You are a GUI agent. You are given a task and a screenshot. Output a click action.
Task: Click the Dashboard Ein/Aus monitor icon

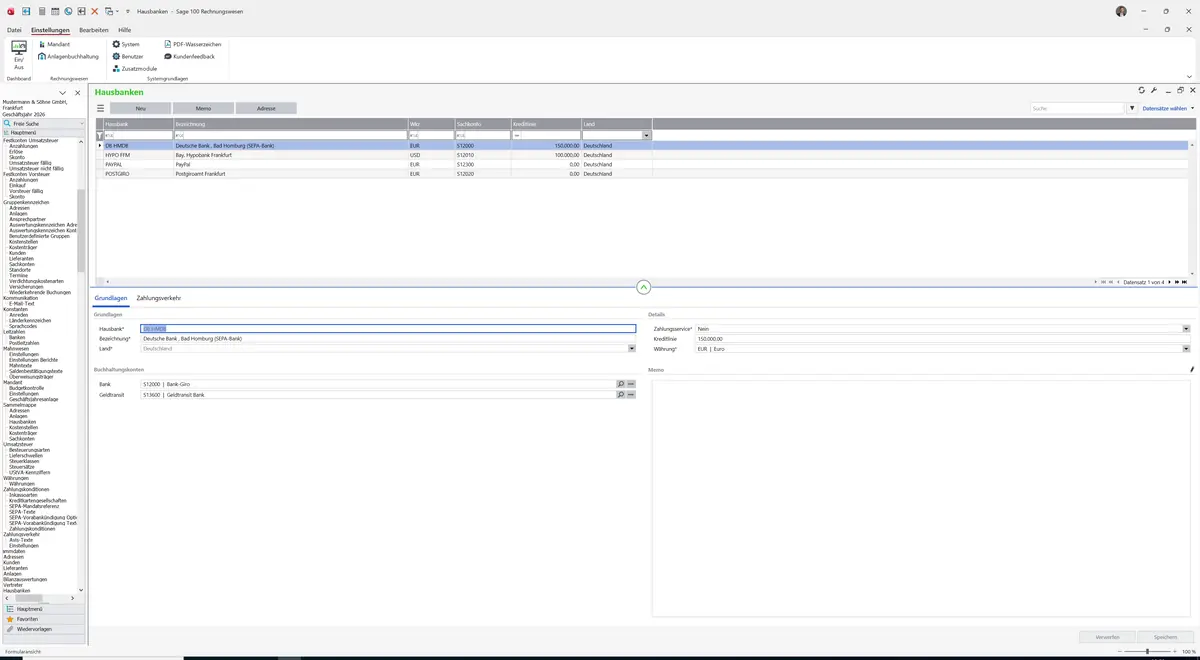[19, 48]
